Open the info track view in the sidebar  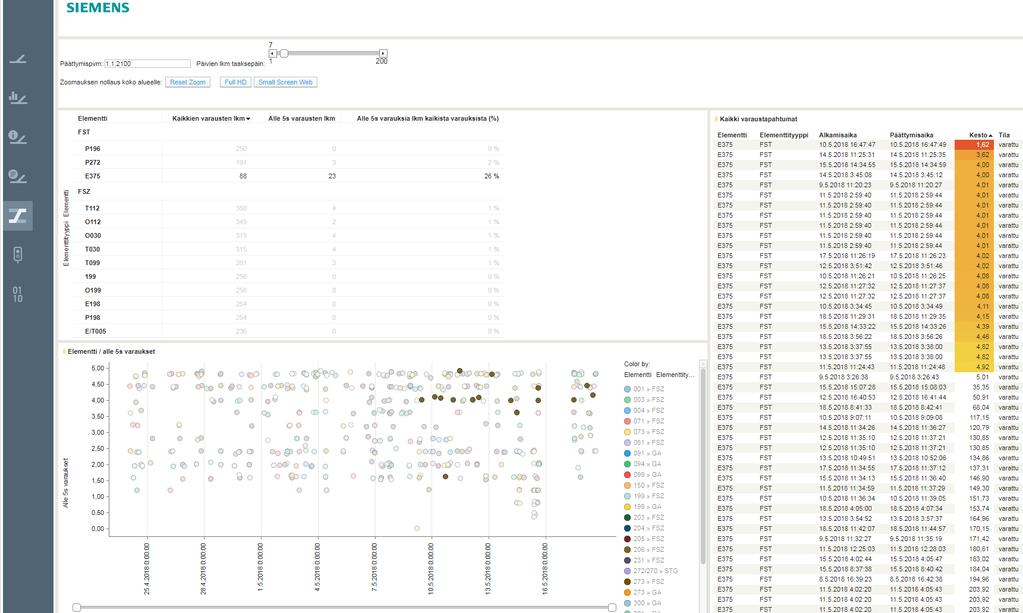point(18,137)
